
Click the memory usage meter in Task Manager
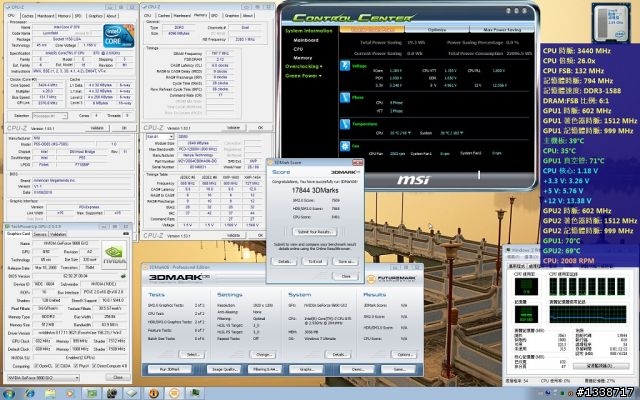point(526,315)
